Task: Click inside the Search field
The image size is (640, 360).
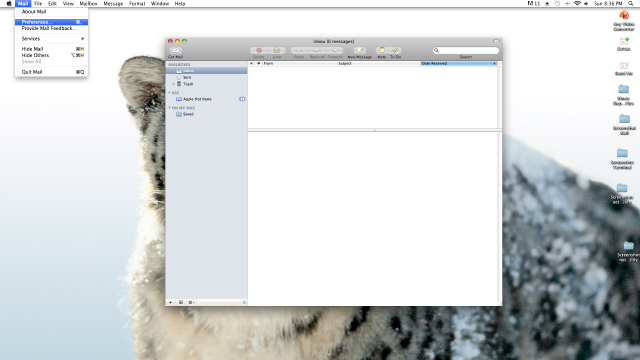Action: coord(466,50)
